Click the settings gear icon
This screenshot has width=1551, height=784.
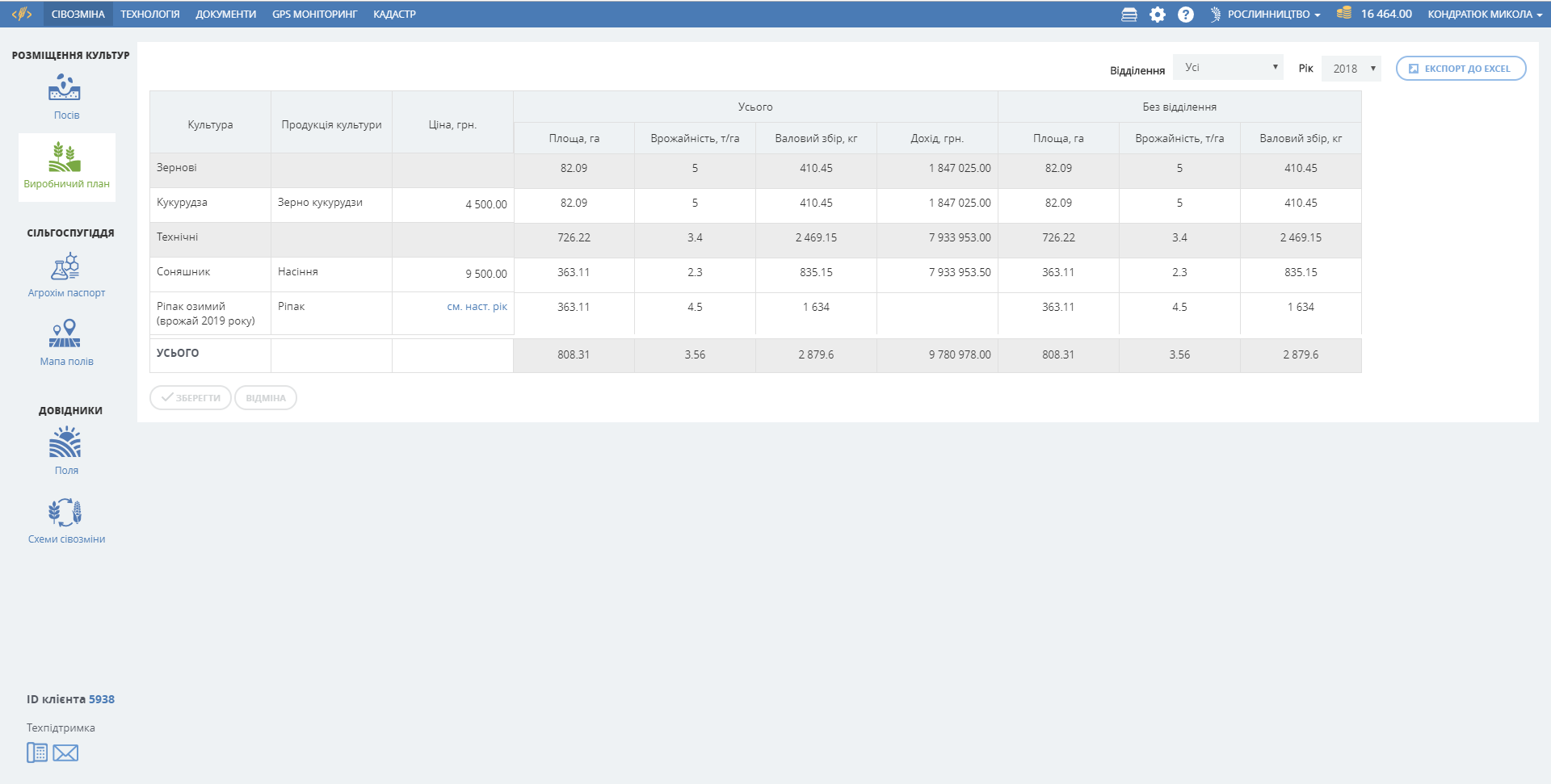tap(1158, 15)
